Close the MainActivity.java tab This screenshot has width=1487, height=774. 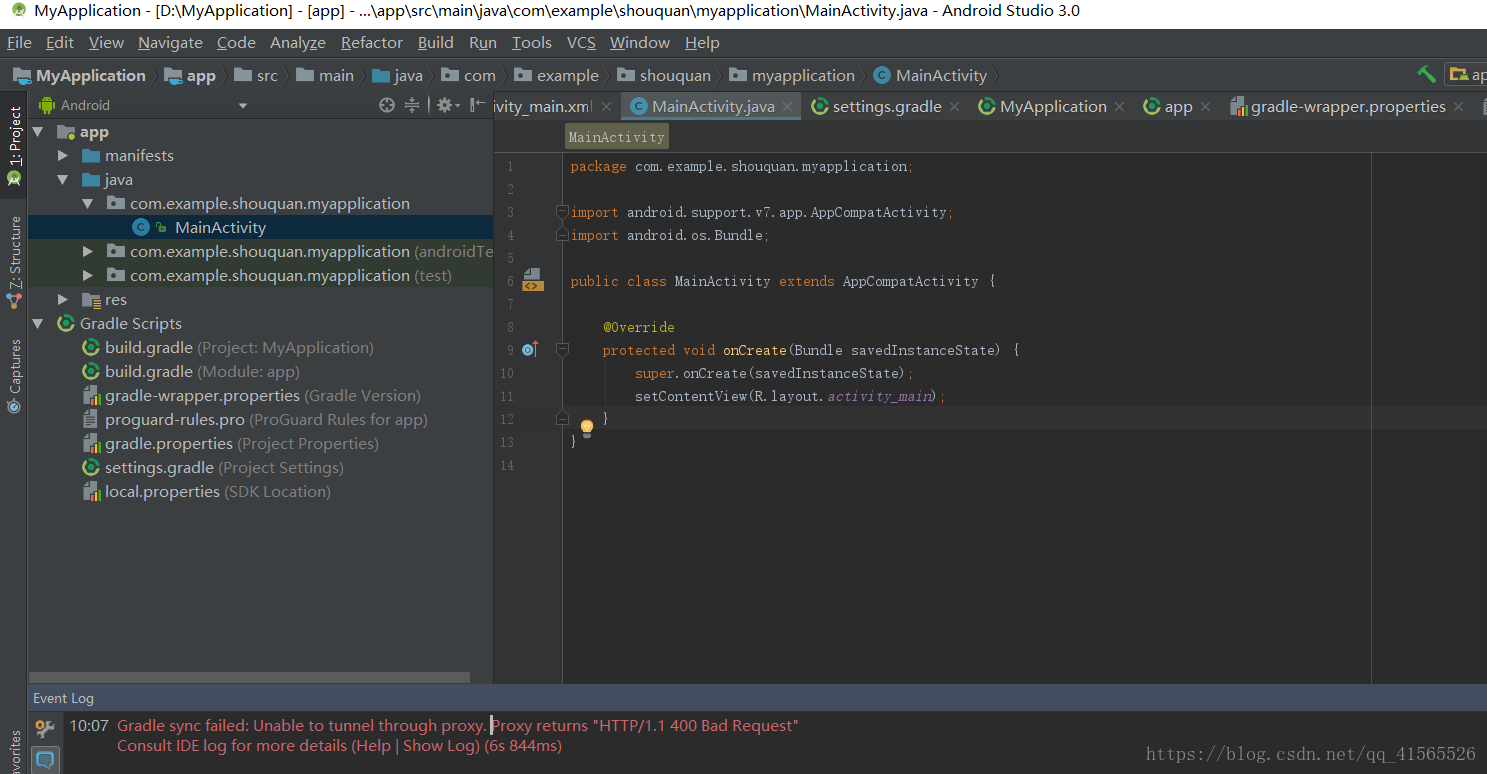788,107
